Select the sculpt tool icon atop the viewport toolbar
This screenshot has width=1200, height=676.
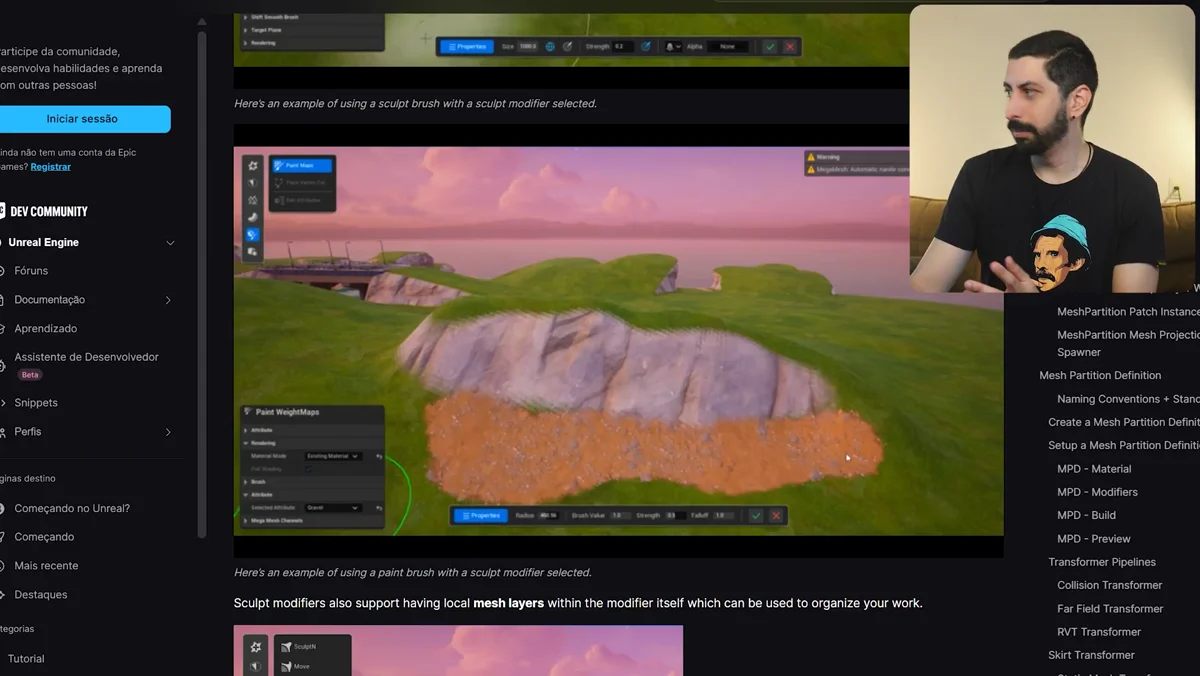coord(253,166)
